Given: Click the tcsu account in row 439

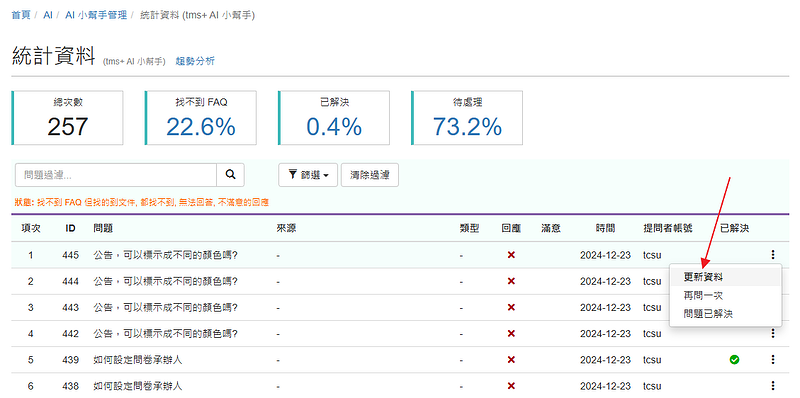Looking at the screenshot, I should point(652,360).
